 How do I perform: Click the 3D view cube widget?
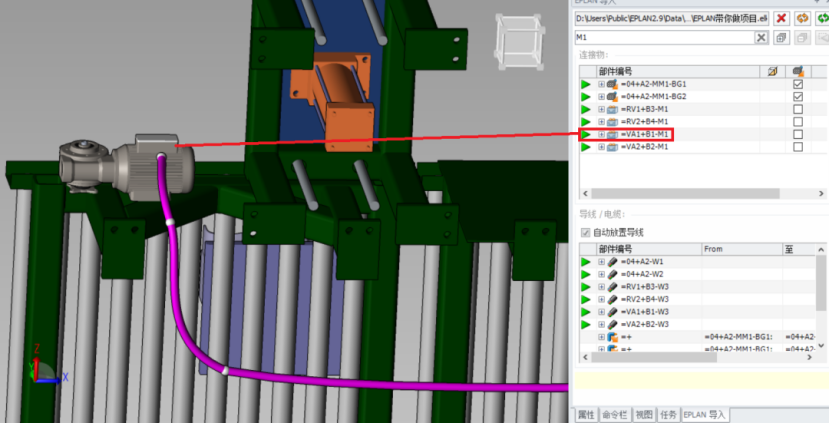coord(519,41)
